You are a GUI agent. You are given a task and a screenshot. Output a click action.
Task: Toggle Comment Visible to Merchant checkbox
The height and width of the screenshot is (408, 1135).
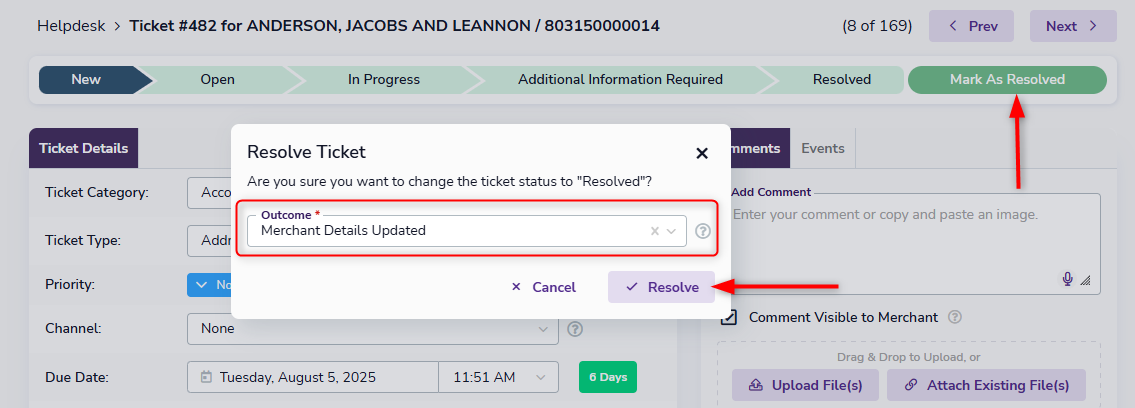click(x=730, y=317)
